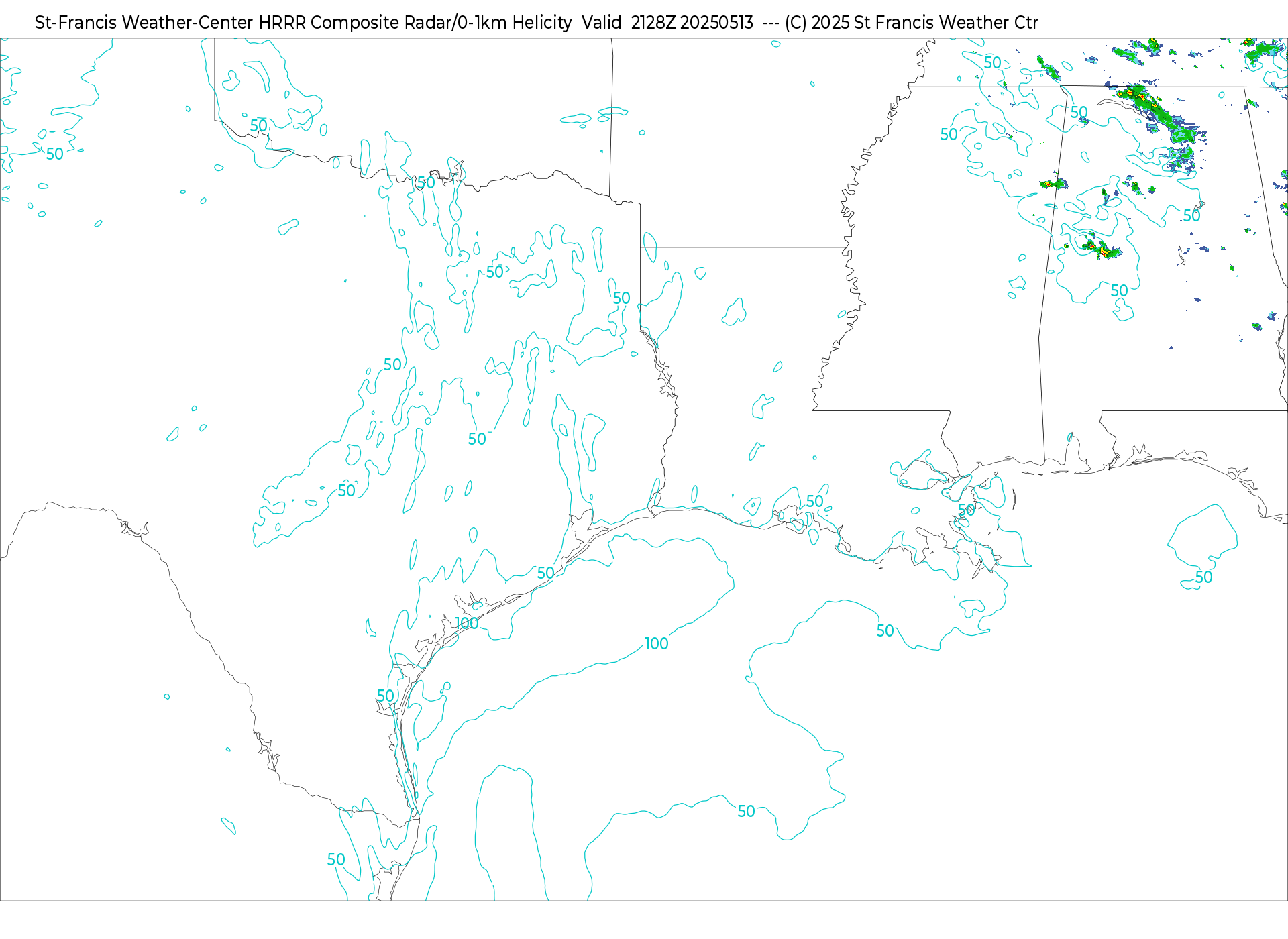Click the "2128Z 20250513" valid time text

tap(692, 23)
